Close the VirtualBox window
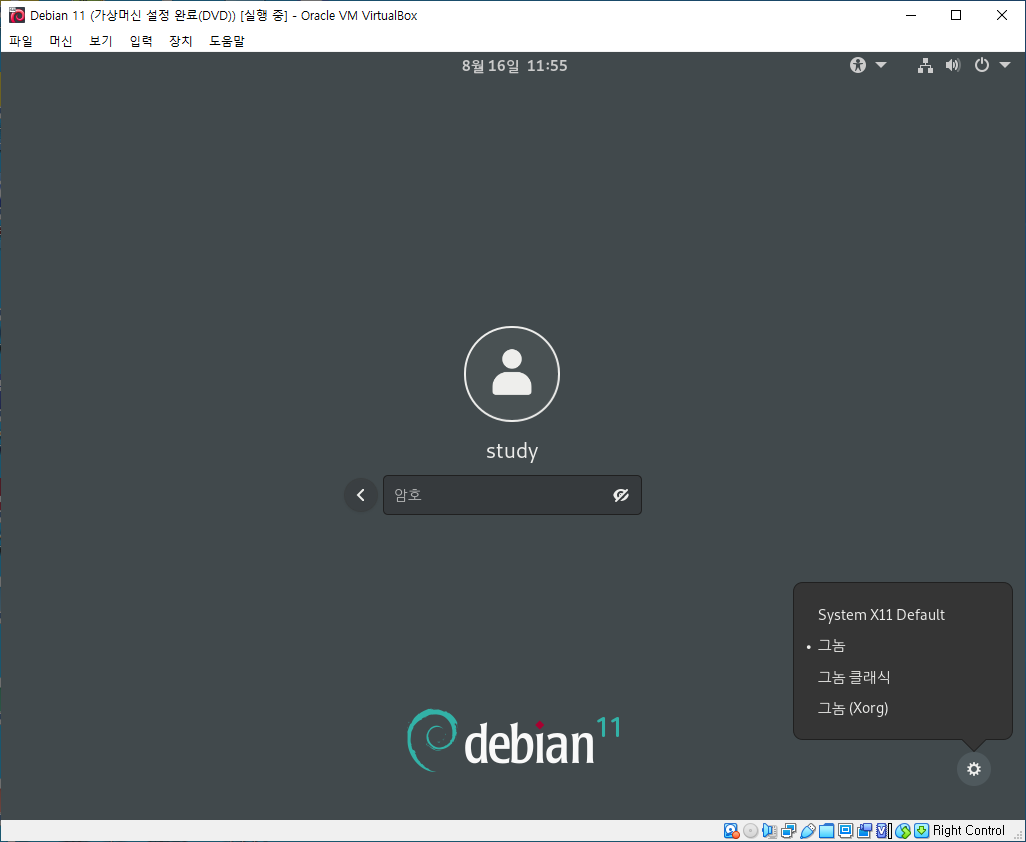Image resolution: width=1026 pixels, height=842 pixels. [1001, 15]
